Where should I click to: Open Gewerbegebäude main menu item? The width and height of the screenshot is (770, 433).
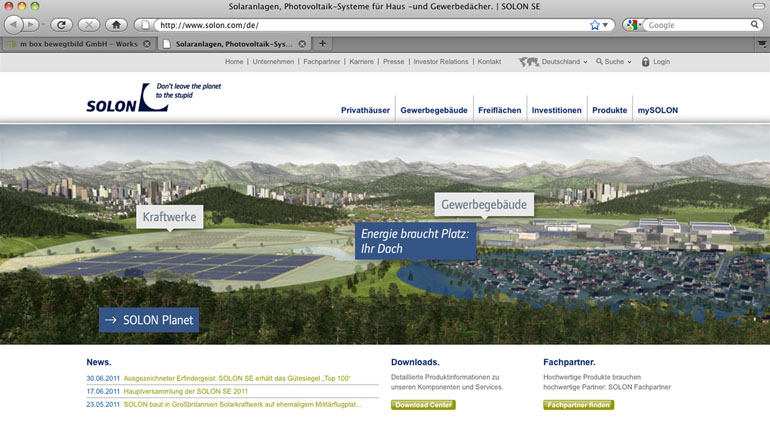pyautogui.click(x=434, y=110)
